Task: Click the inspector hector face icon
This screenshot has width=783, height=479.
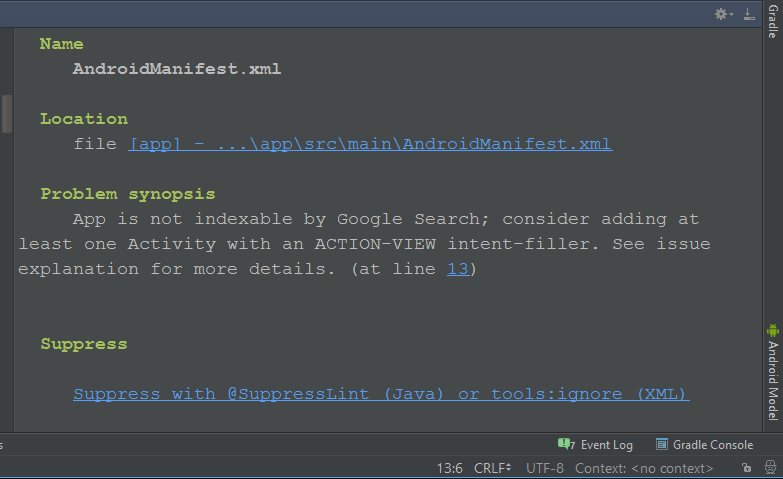Action: 771,468
